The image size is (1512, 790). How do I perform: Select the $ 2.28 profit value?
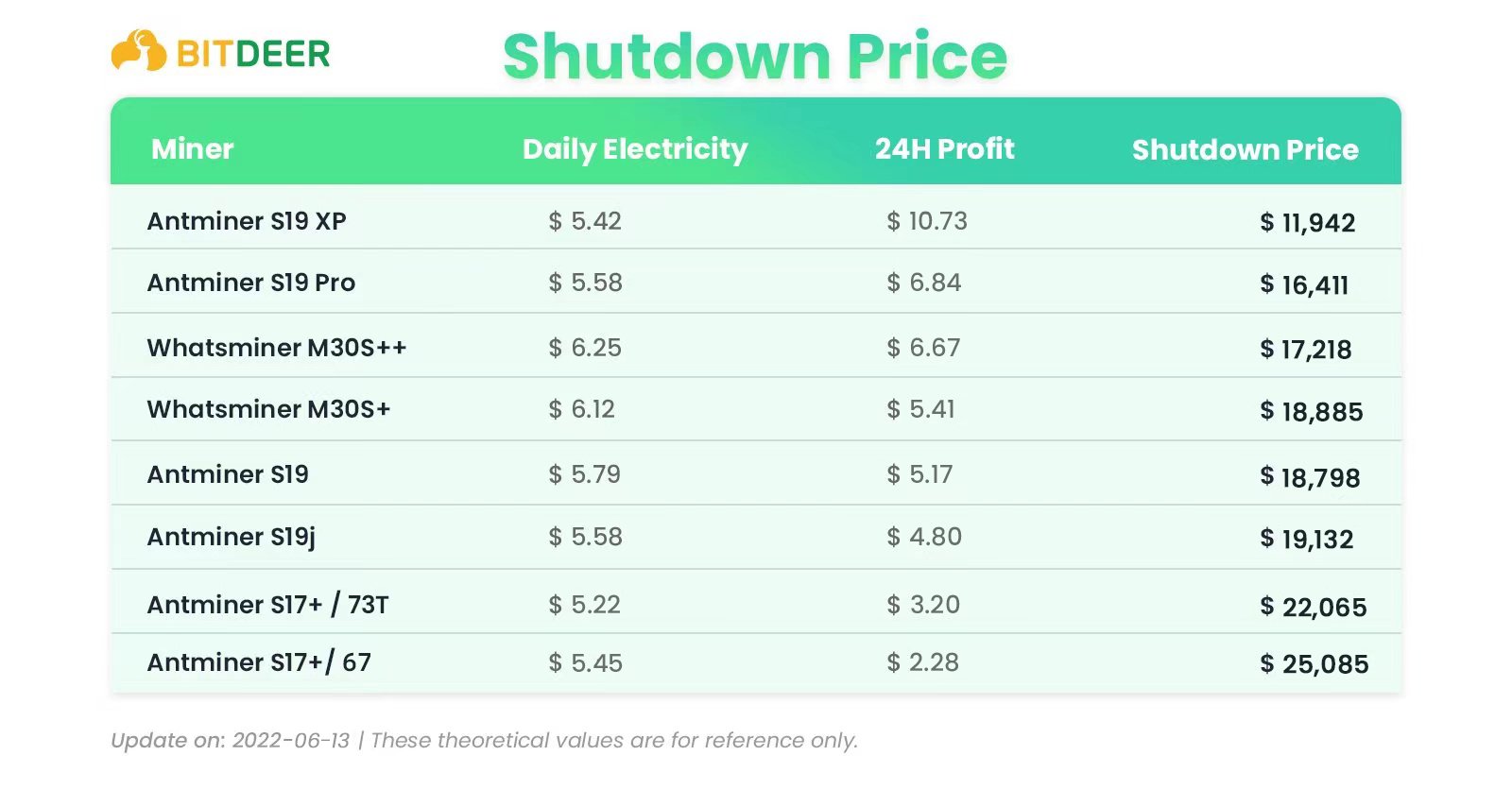click(922, 662)
